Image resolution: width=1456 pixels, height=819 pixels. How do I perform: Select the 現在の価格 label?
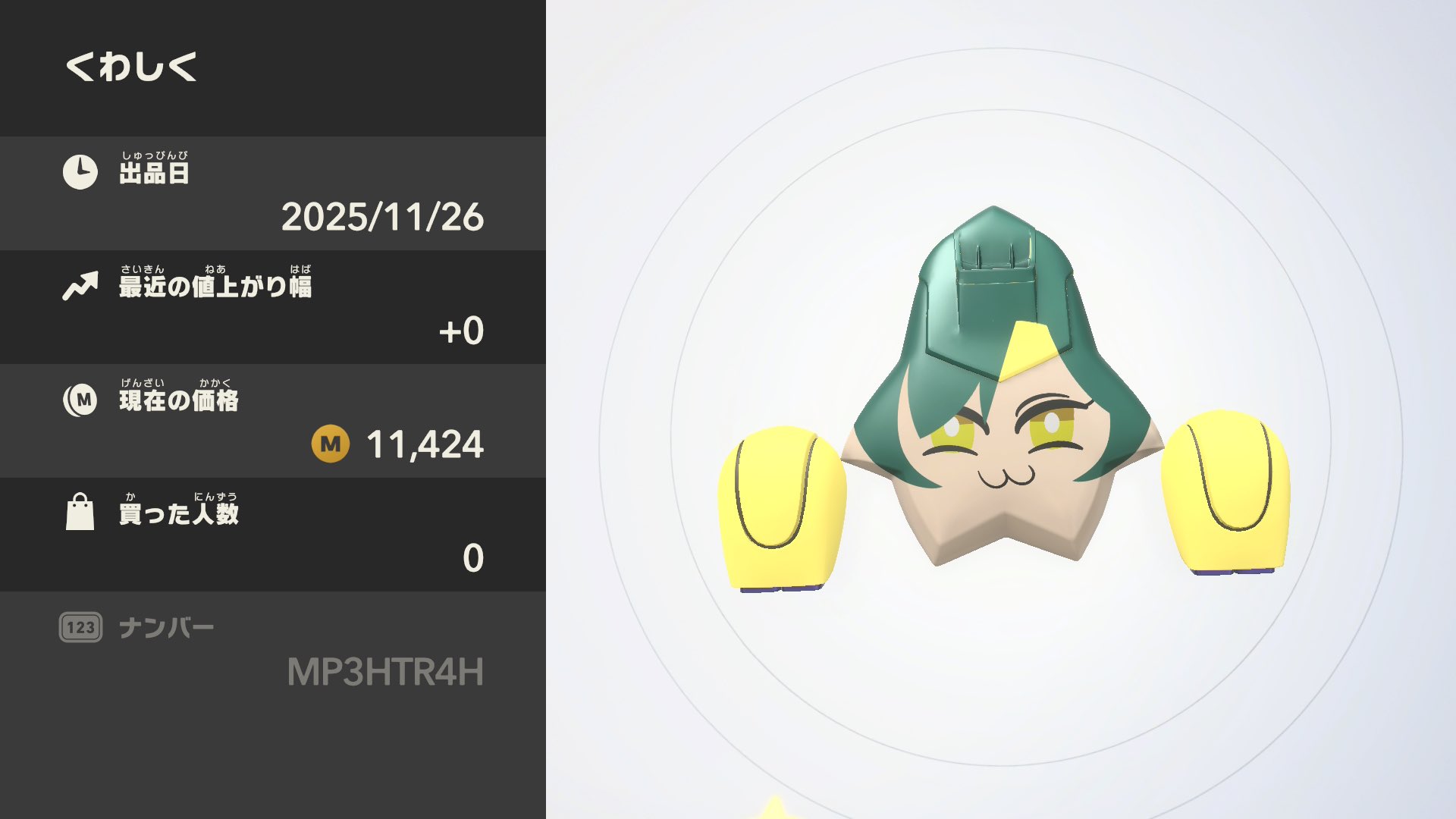pos(179,400)
